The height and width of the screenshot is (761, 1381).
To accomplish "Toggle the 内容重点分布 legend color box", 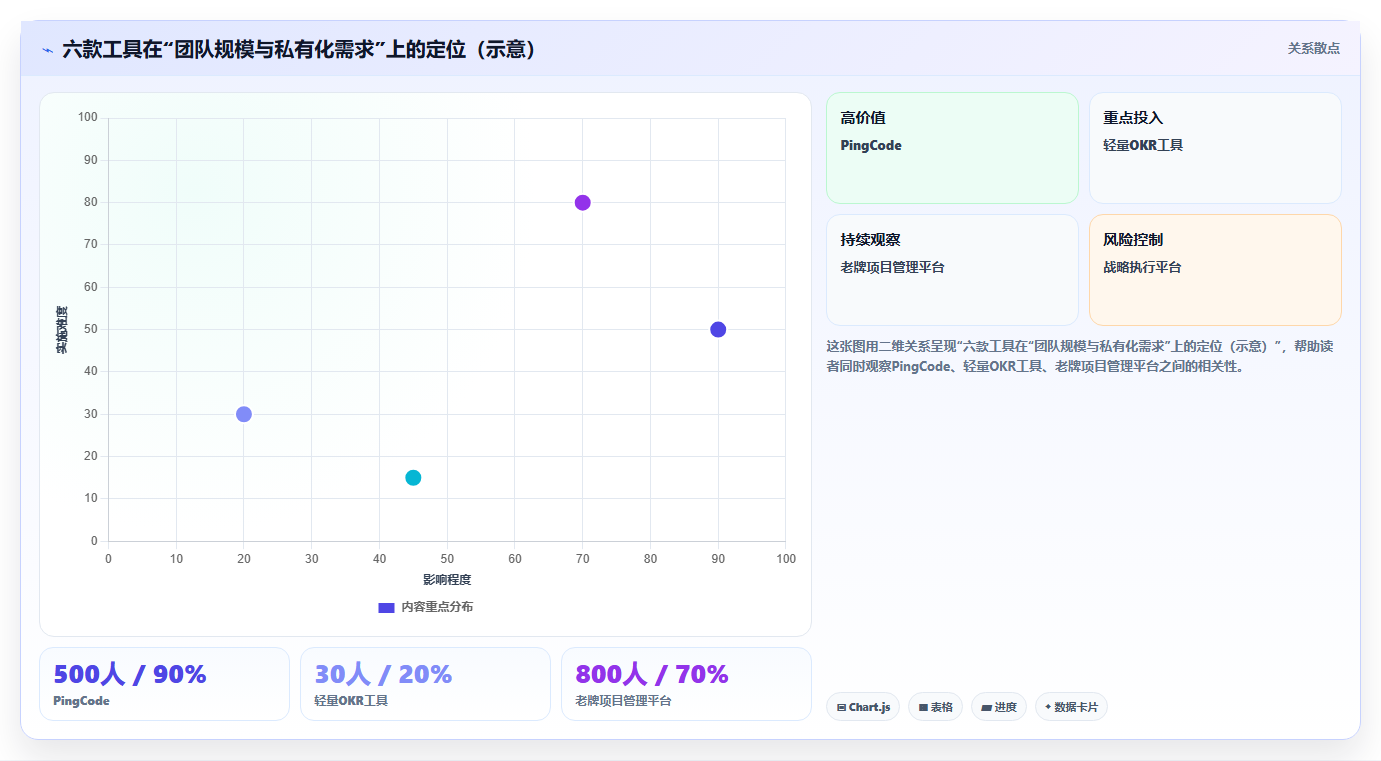I will coord(386,607).
